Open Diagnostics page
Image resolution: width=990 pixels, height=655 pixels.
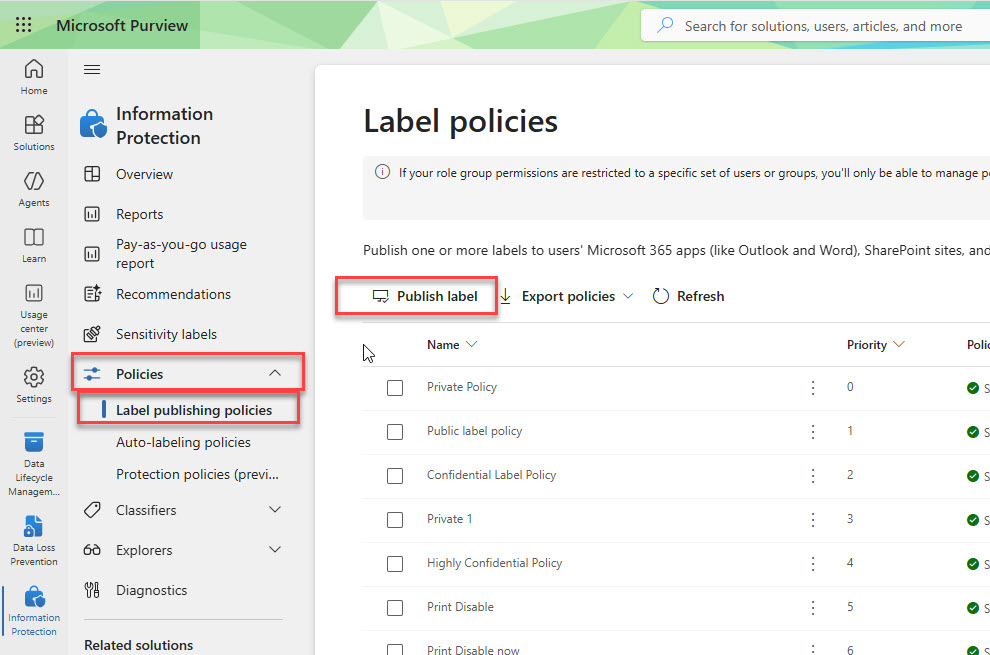pos(152,591)
